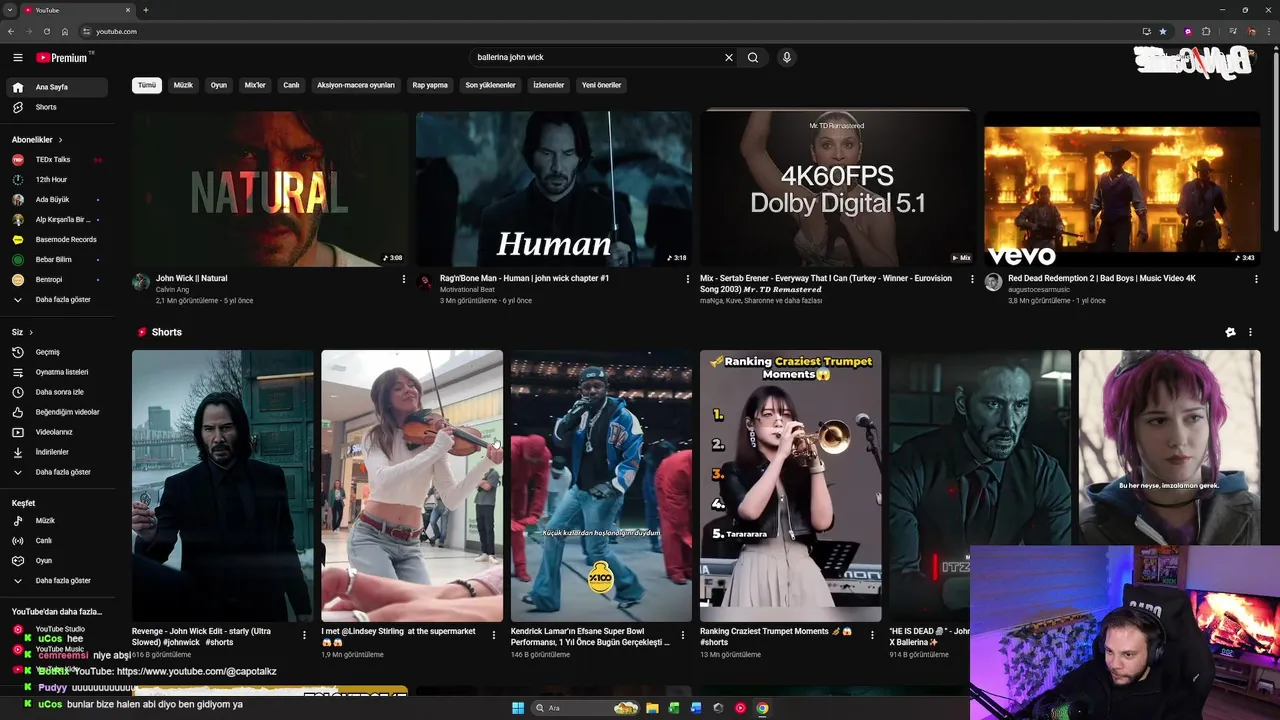The image size is (1280, 720).
Task: Open the Ada Büyük channel
Action: (57, 199)
